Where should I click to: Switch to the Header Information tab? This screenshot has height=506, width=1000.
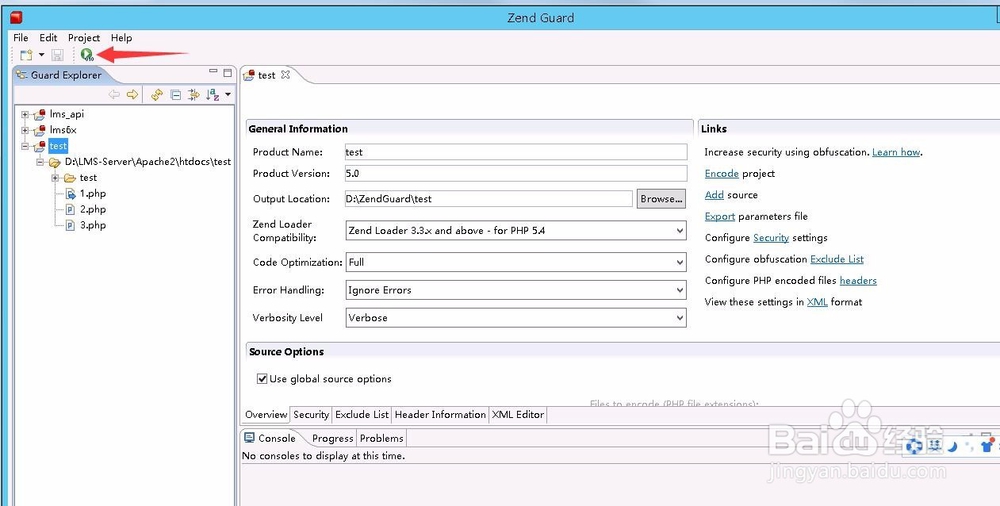pyautogui.click(x=440, y=415)
